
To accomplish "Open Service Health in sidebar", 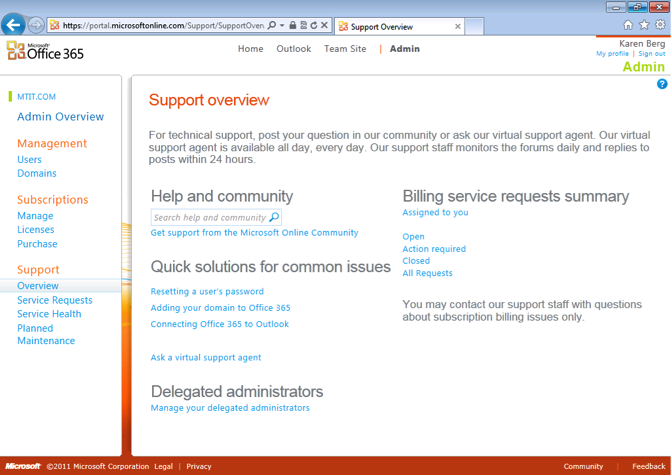I will [49, 314].
